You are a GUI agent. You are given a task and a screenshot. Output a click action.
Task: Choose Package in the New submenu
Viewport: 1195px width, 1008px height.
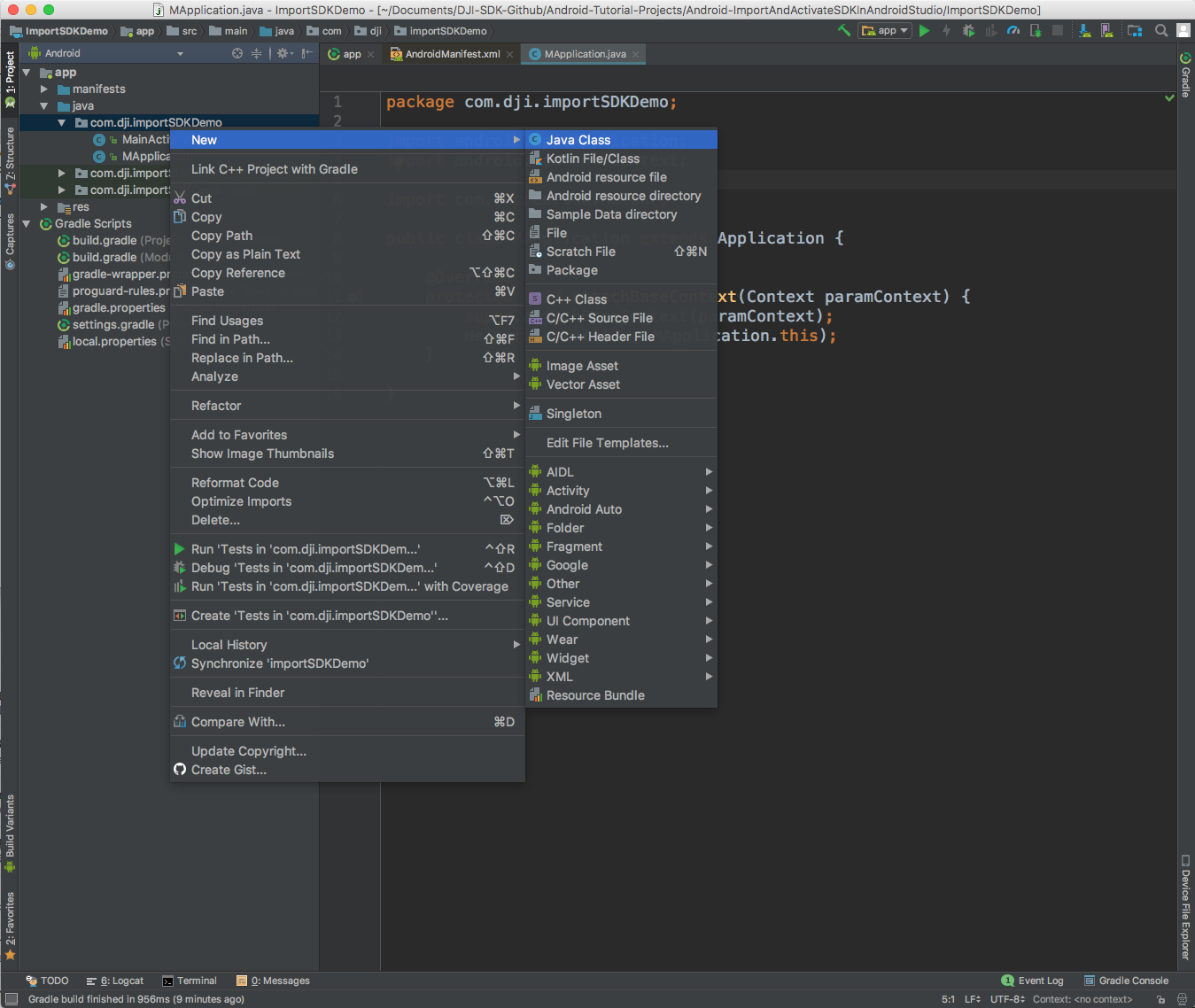(x=621, y=270)
